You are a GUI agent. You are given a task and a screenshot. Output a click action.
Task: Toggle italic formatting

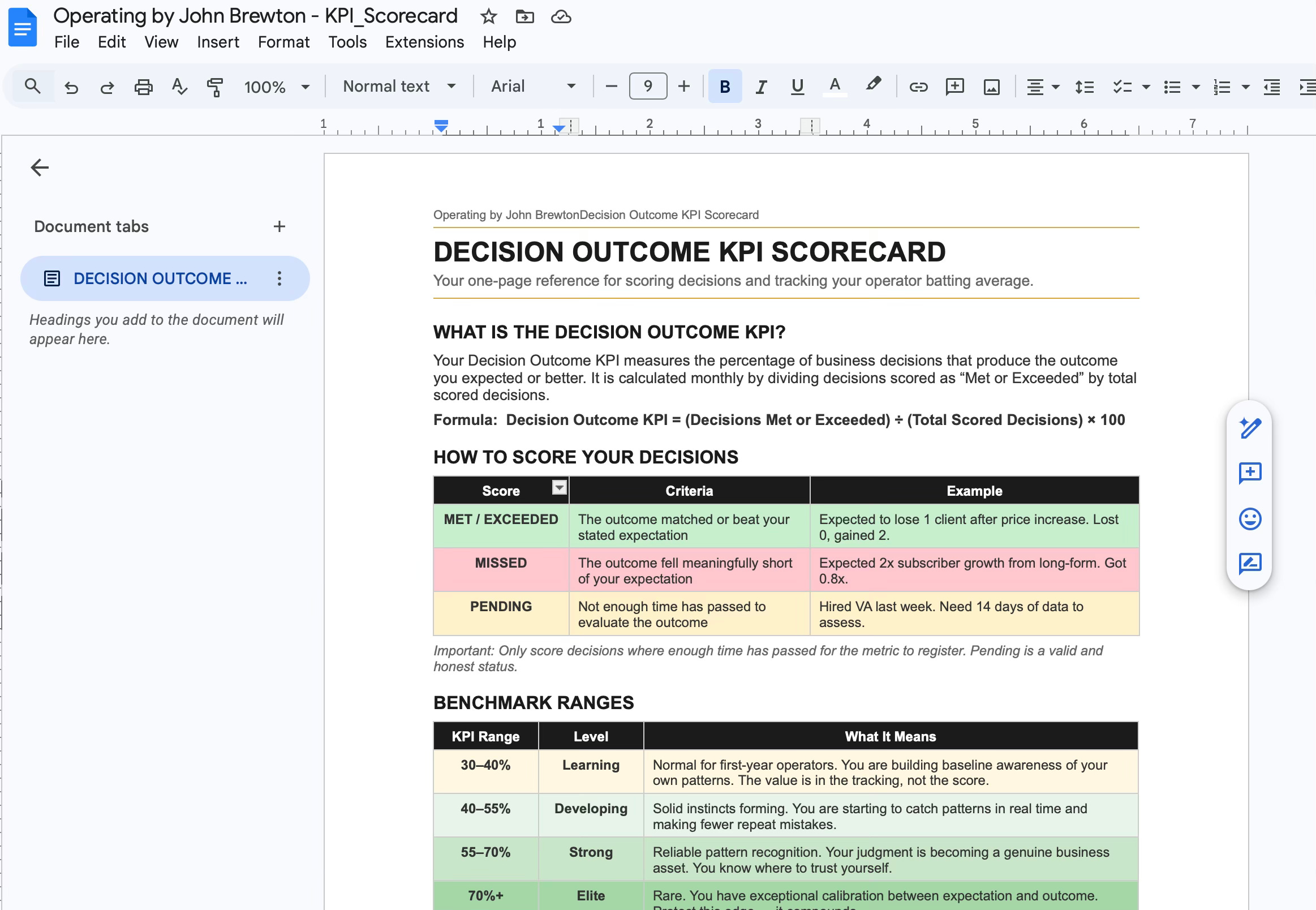pos(760,87)
